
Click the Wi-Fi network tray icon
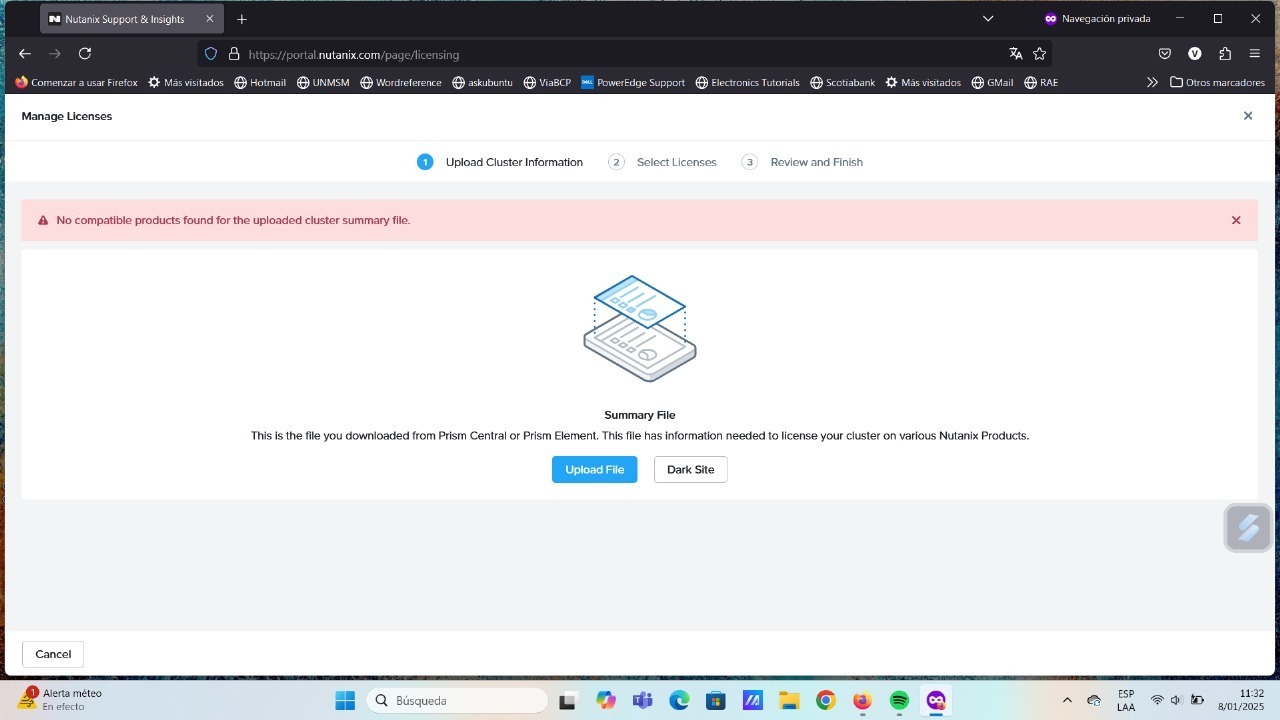click(1157, 700)
